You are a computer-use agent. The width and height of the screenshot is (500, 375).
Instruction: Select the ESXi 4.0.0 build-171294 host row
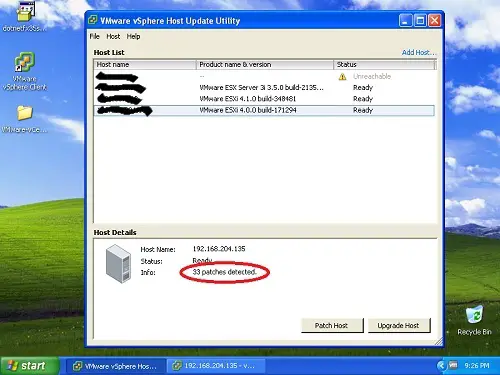264,110
